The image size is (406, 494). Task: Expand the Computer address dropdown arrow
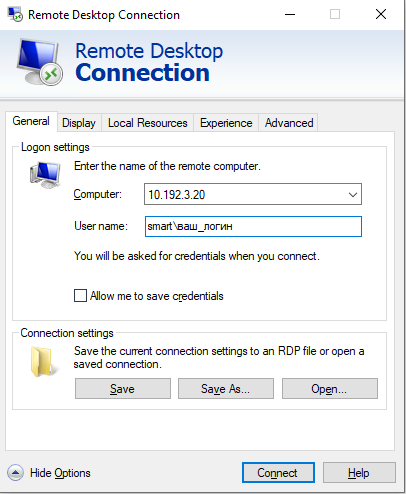click(353, 194)
